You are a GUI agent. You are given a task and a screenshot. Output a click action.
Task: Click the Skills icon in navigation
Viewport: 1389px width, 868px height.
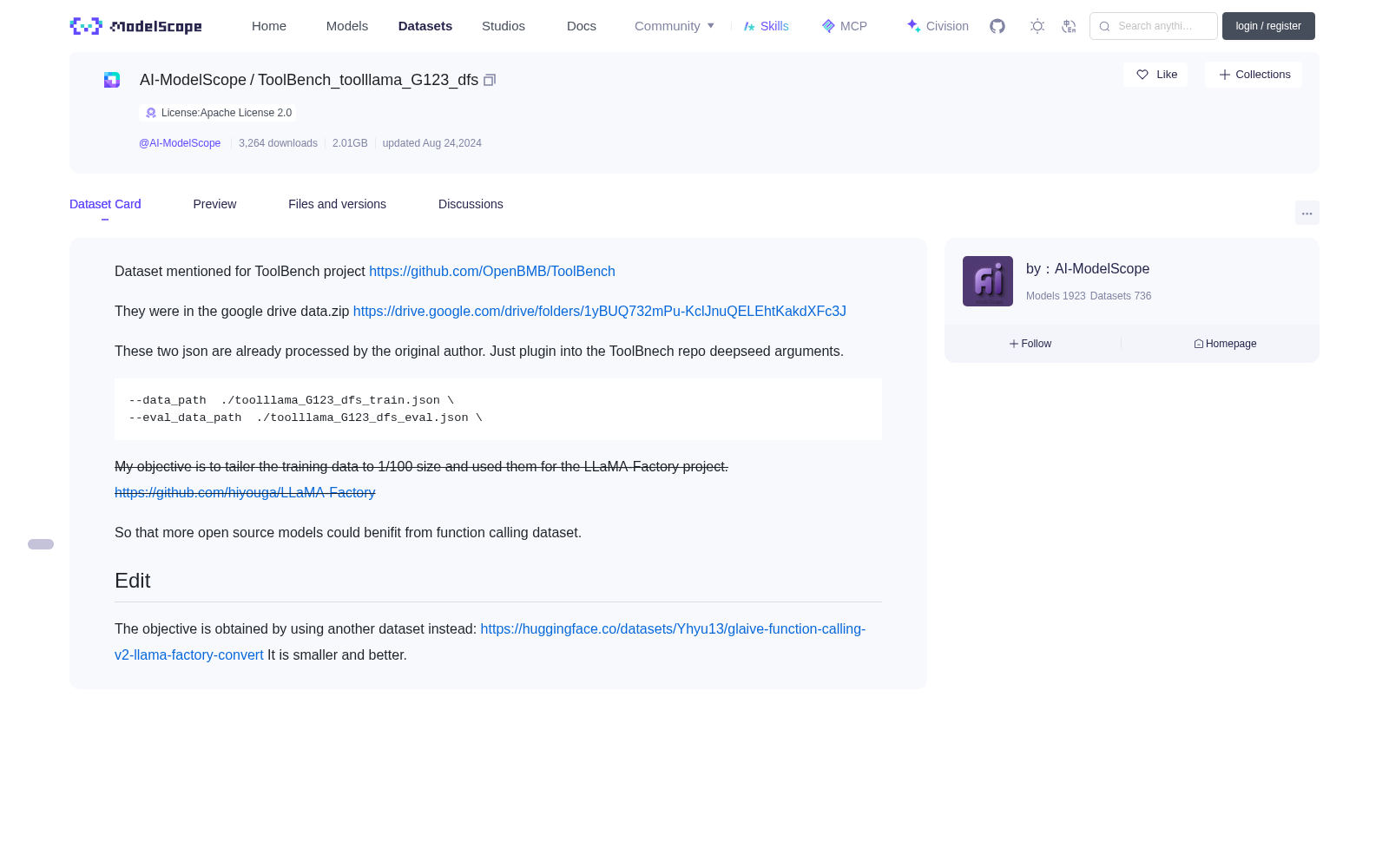[749, 26]
